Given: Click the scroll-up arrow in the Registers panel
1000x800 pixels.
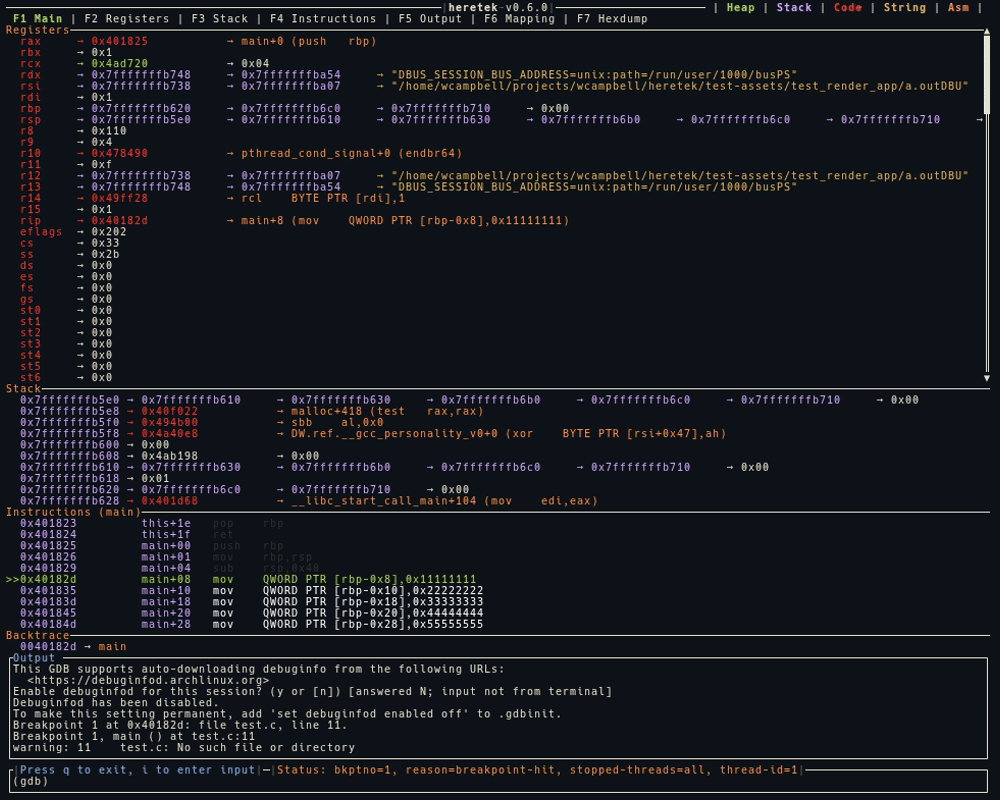Looking at the screenshot, I should point(988,31).
